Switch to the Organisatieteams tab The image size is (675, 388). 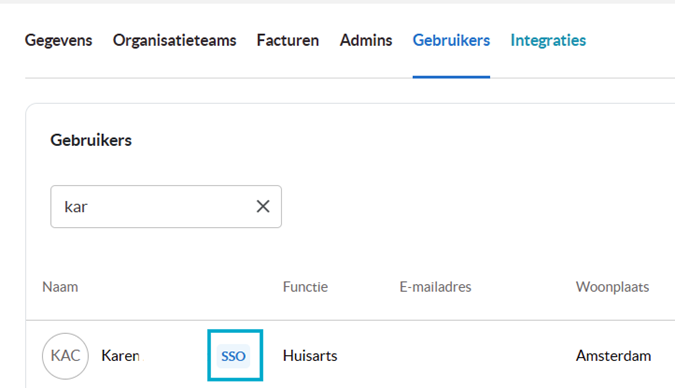pyautogui.click(x=174, y=40)
